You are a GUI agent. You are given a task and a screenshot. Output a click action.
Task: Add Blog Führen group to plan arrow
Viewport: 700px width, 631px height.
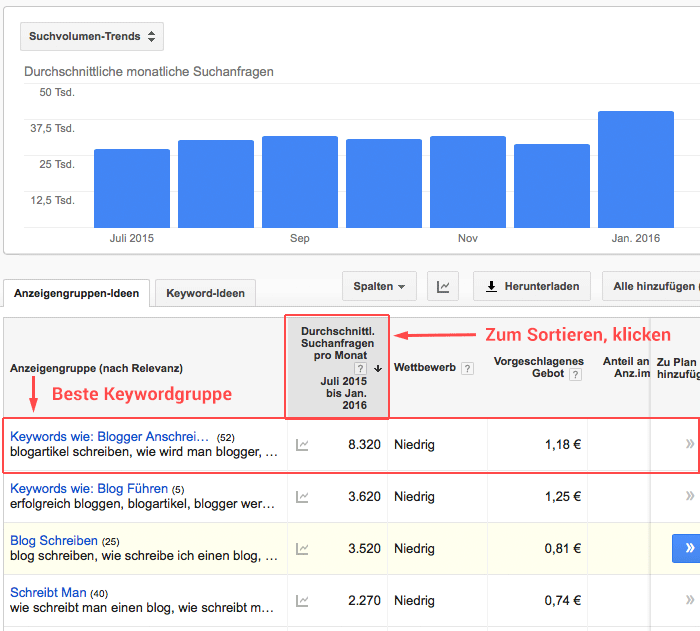point(690,496)
